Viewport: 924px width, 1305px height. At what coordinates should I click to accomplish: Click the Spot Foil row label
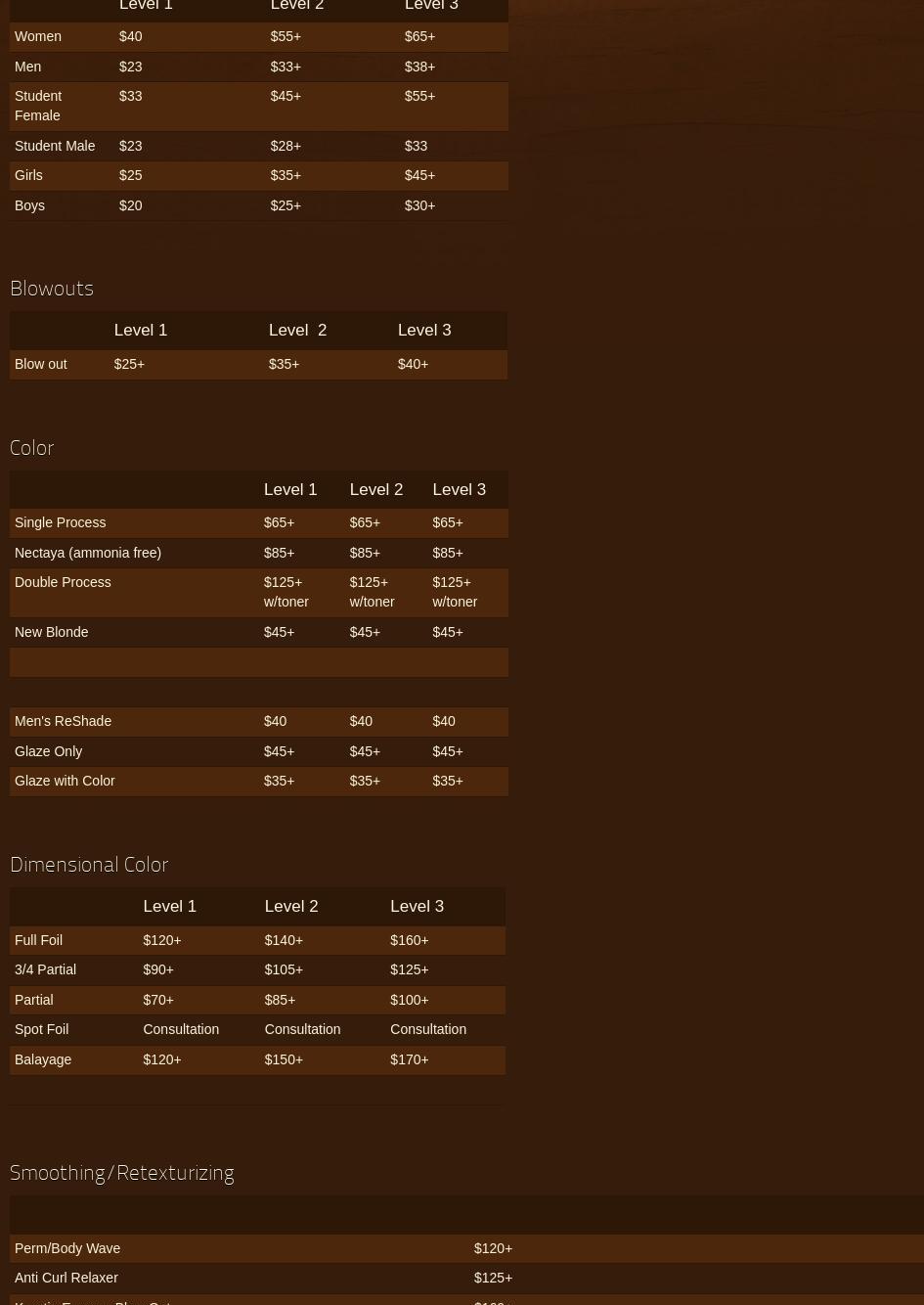41,1029
